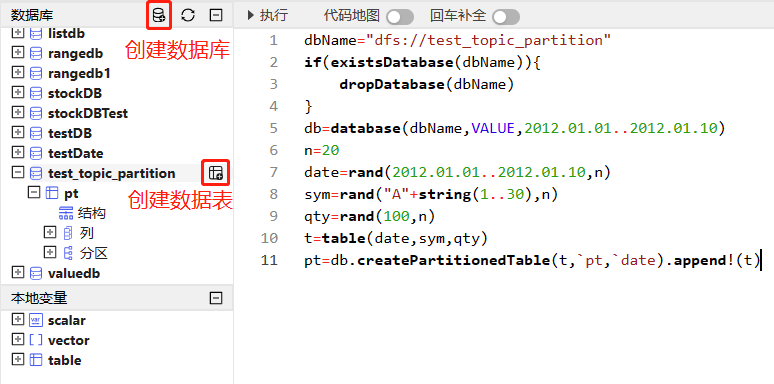Screen dimensions: 774x384
Task: Click the create database icon
Action: (159, 15)
